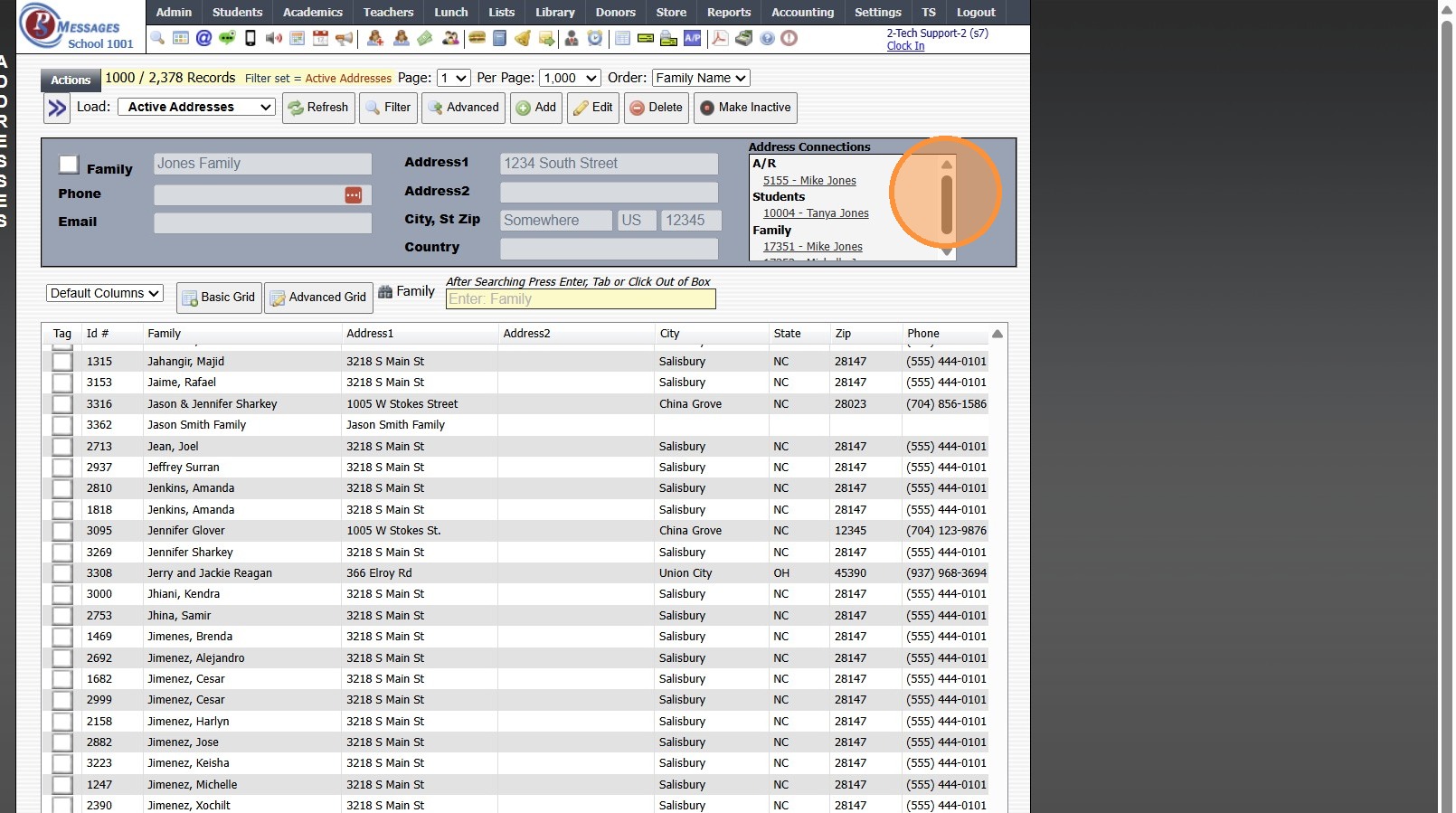Click the magnifying glass search icon
This screenshot has width=1456, height=813.
tap(157, 38)
